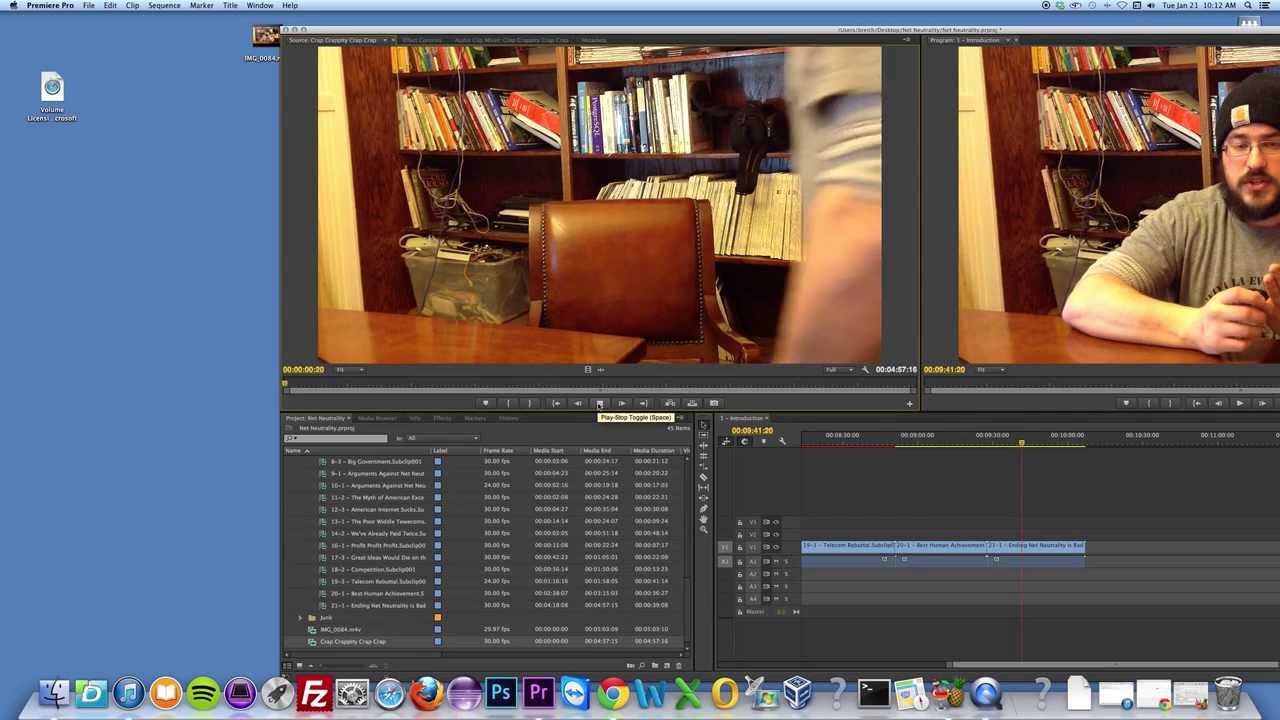Screen dimensions: 1280x720
Task: Select the Selection tool in the tools panel
Action: (704, 425)
